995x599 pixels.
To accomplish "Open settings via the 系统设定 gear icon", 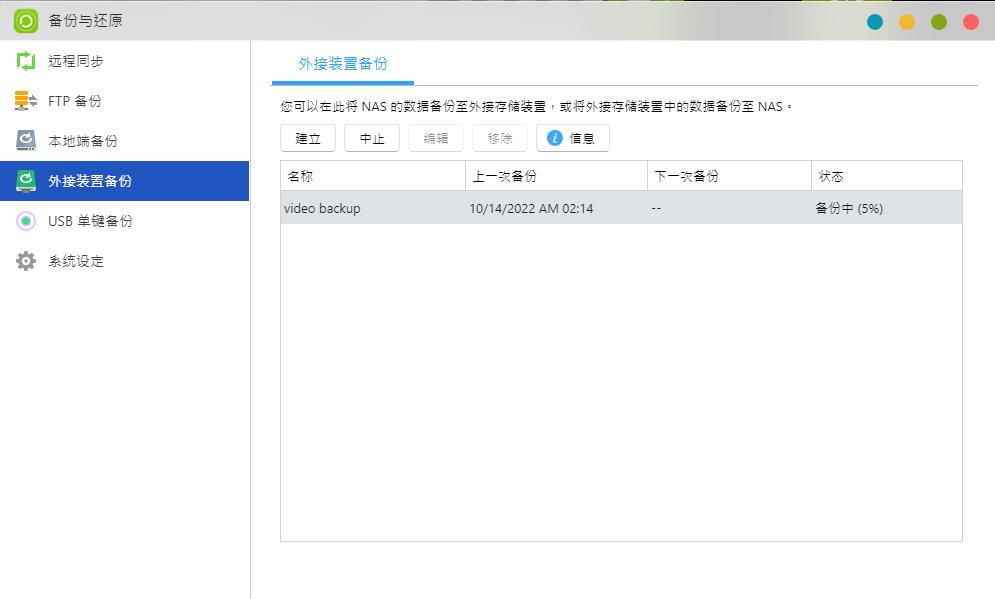I will pos(25,261).
